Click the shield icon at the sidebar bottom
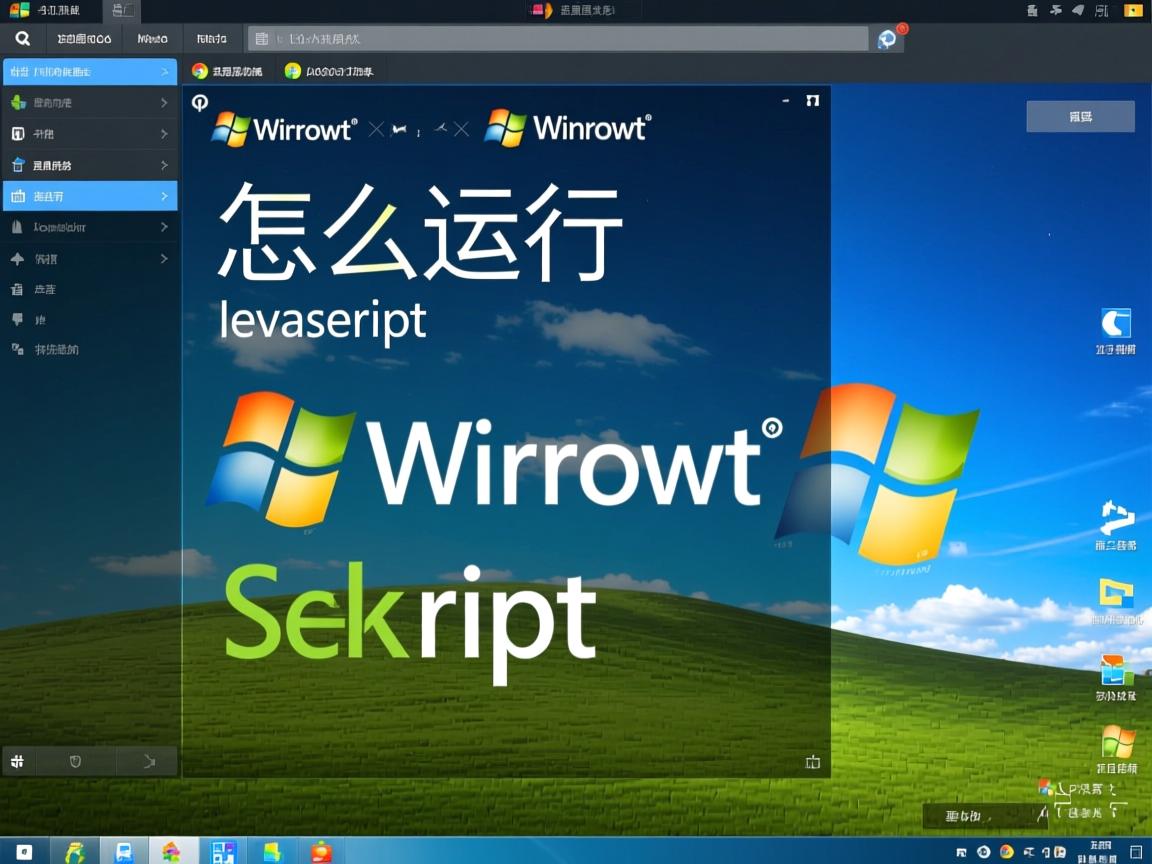Viewport: 1152px width, 864px height. (x=75, y=761)
